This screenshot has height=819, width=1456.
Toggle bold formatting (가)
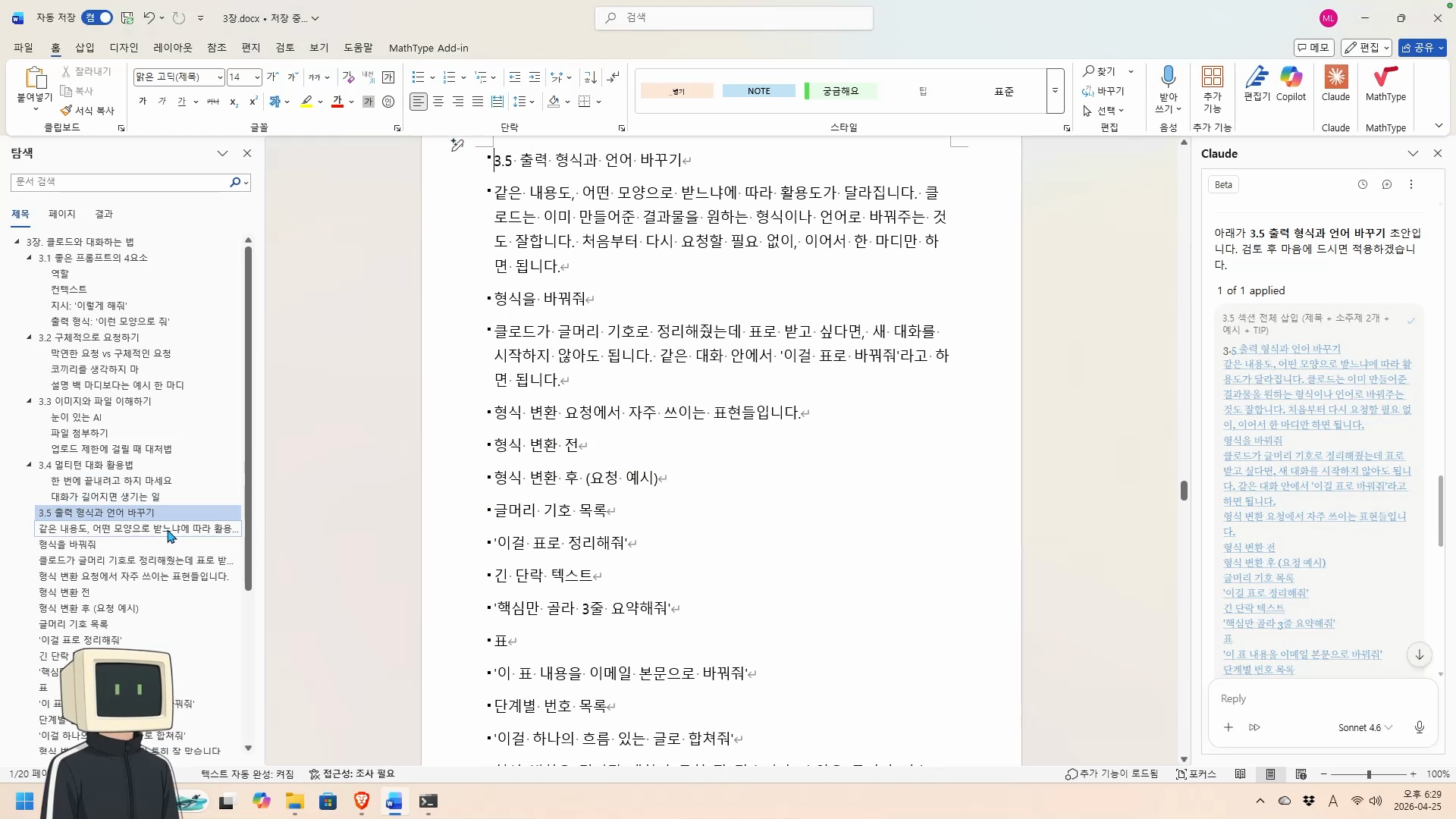click(x=143, y=102)
